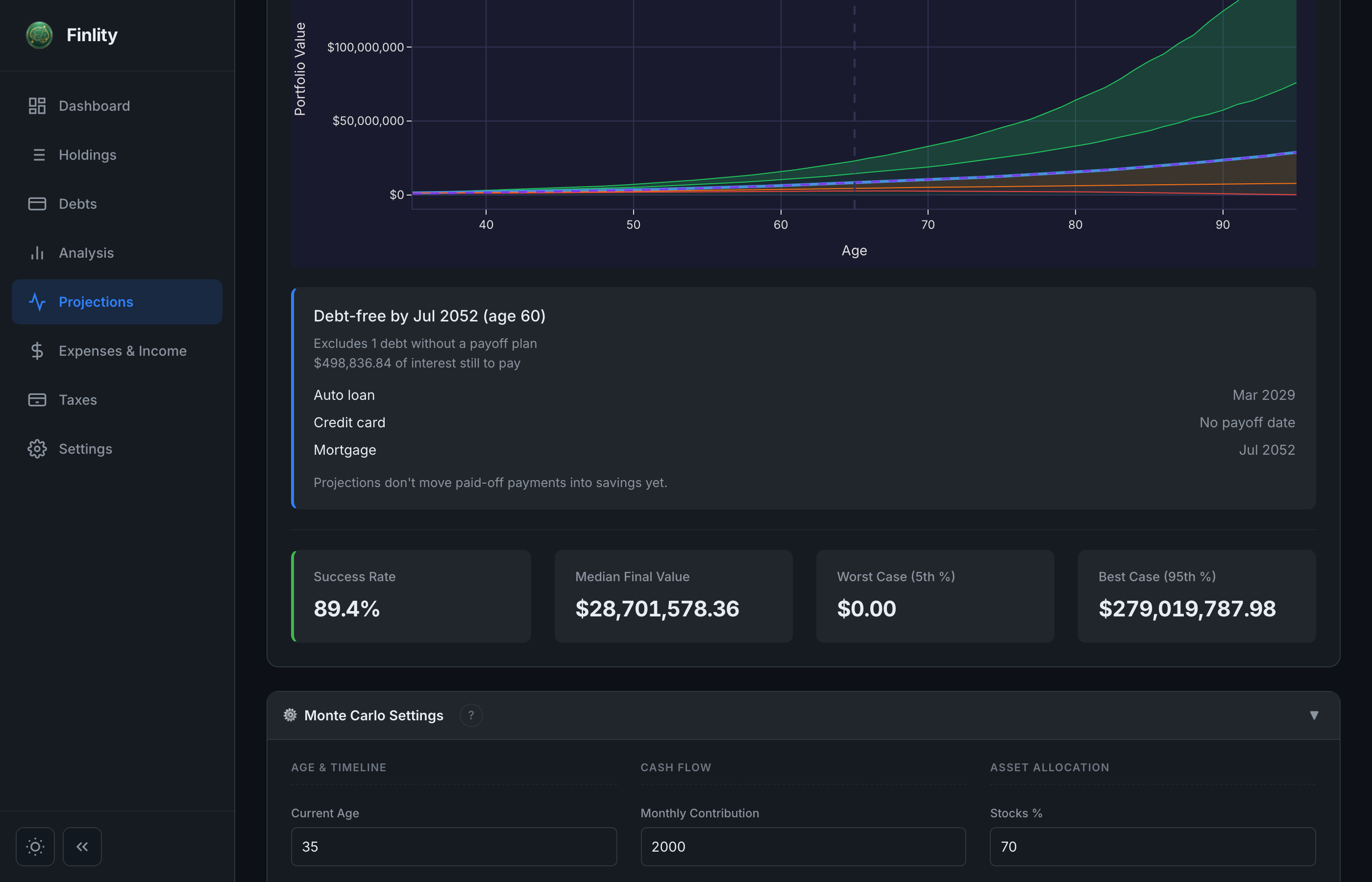Screen dimensions: 1372x882
Task: Open the Dashboard page
Action: (x=118, y=106)
